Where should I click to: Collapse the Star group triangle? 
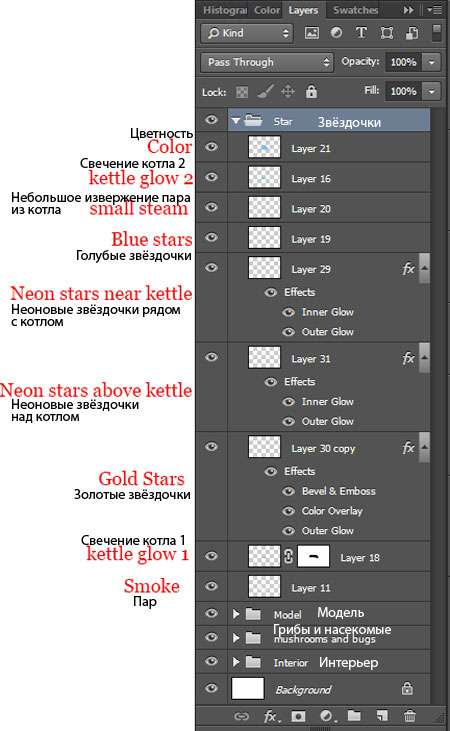tap(236, 121)
